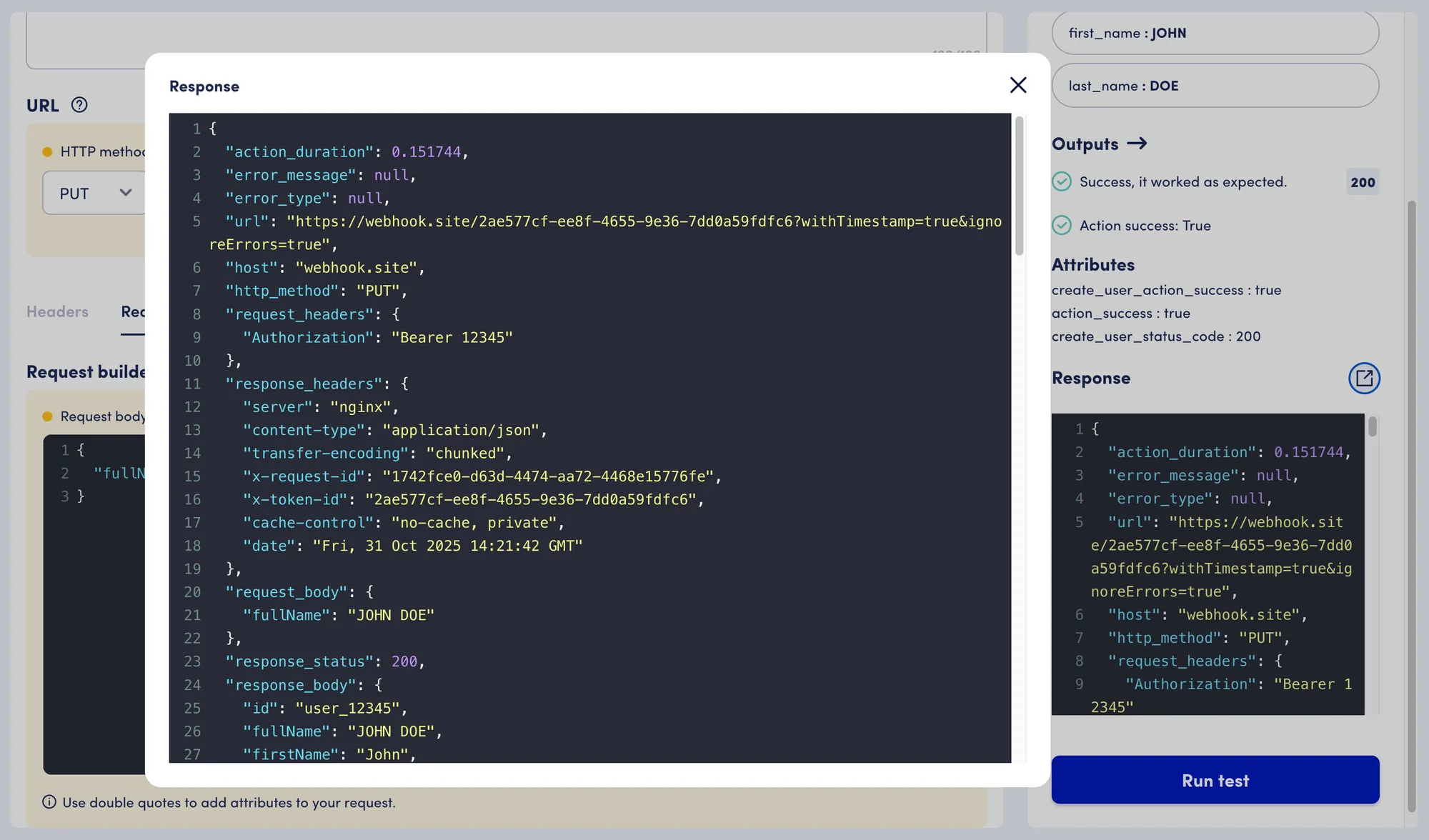Click the "error_type": null line in modal
Screen dimensions: 1429x840
[x=308, y=198]
